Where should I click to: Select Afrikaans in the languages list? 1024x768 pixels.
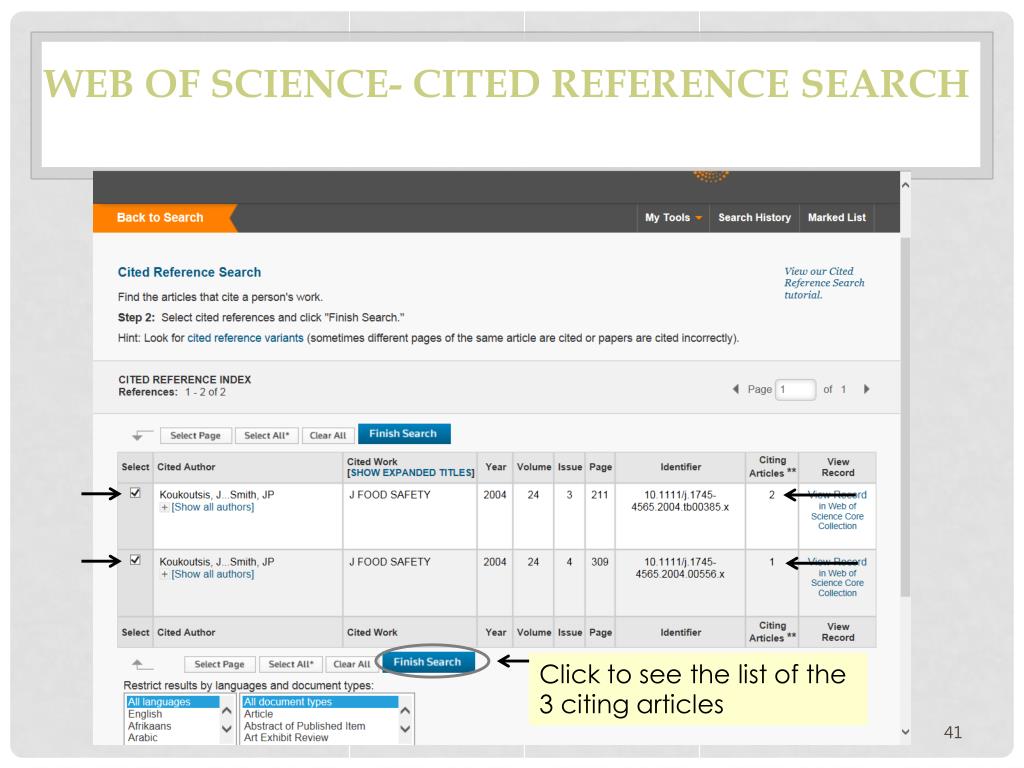point(172,726)
